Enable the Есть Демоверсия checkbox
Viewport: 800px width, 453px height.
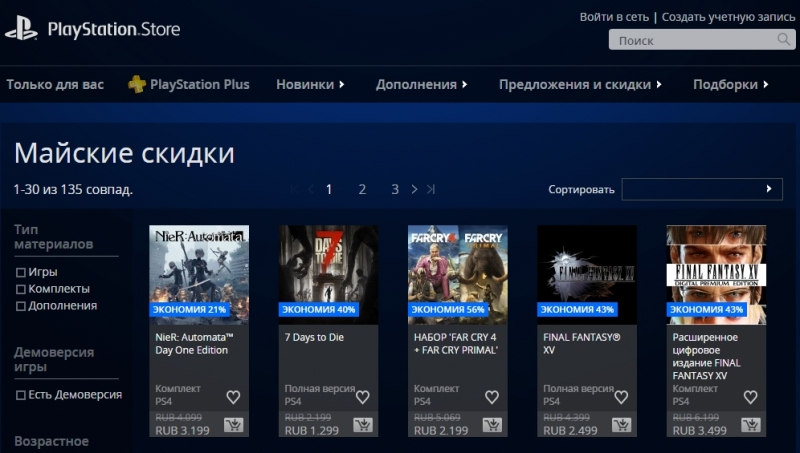point(20,395)
